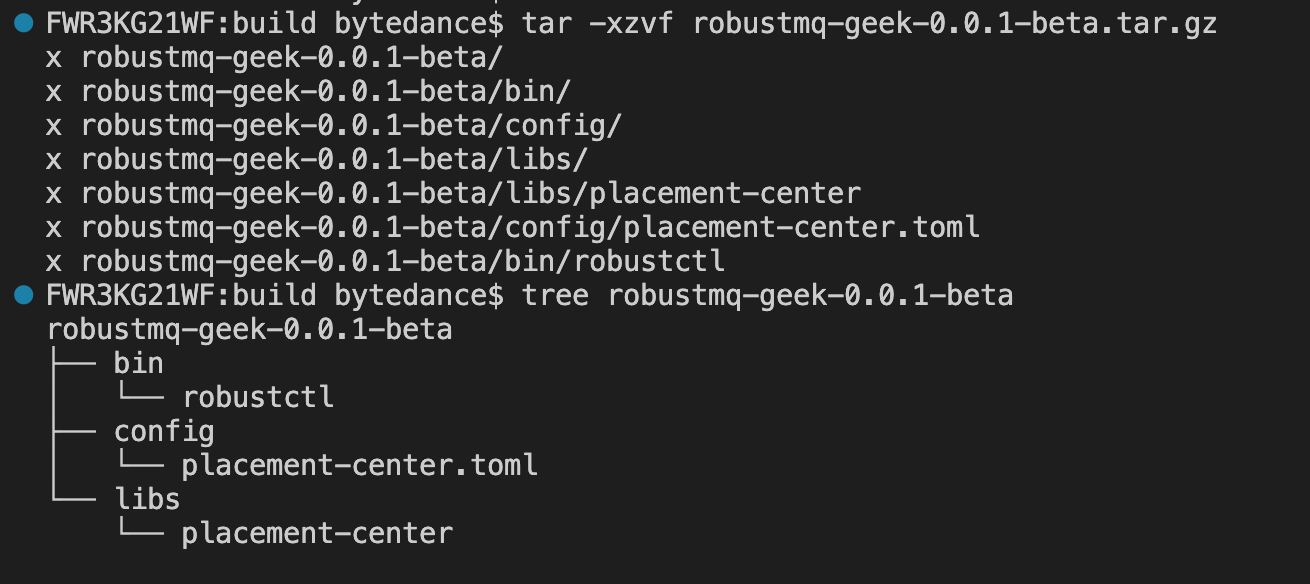1310x584 pixels.
Task: Click the extracted robustmq-geek-0.0.1-beta/libs/ path
Action: click(334, 159)
